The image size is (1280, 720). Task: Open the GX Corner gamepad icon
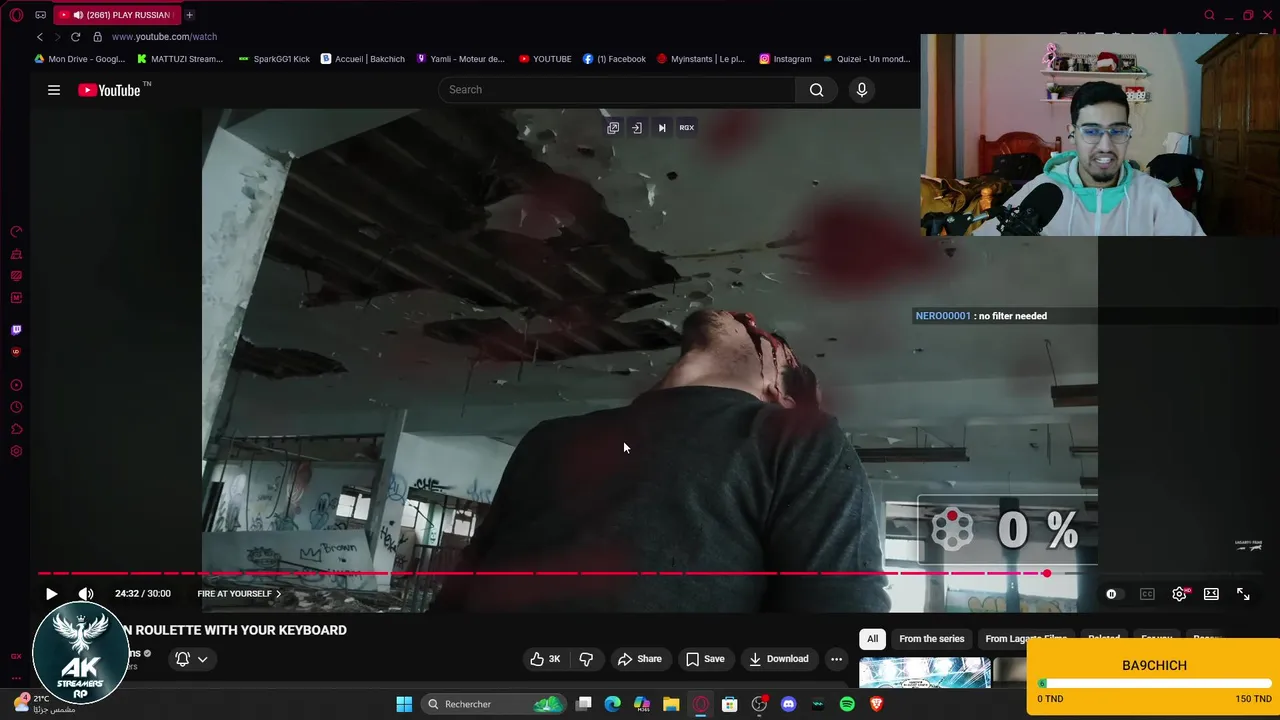click(40, 15)
